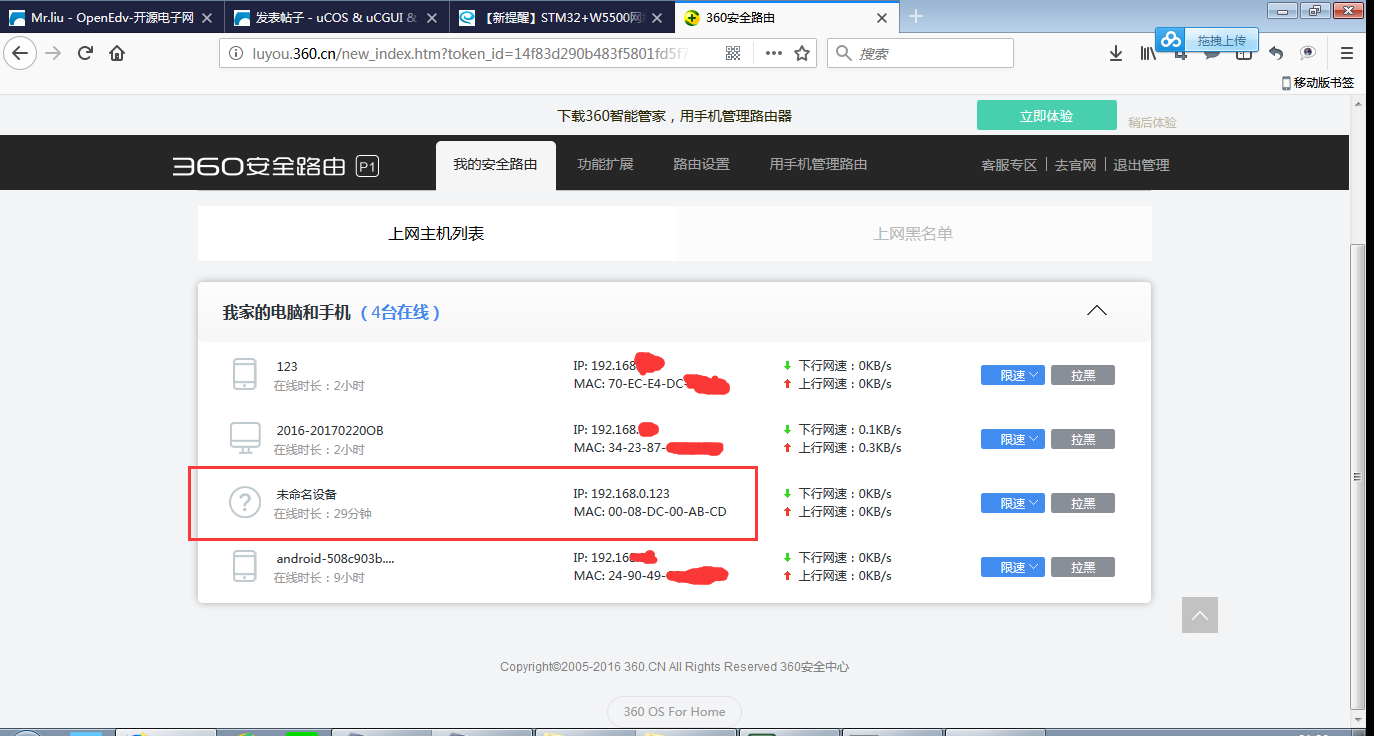Close the 360安全路由 browser tab
This screenshot has width=1374, height=736.
pos(881,18)
